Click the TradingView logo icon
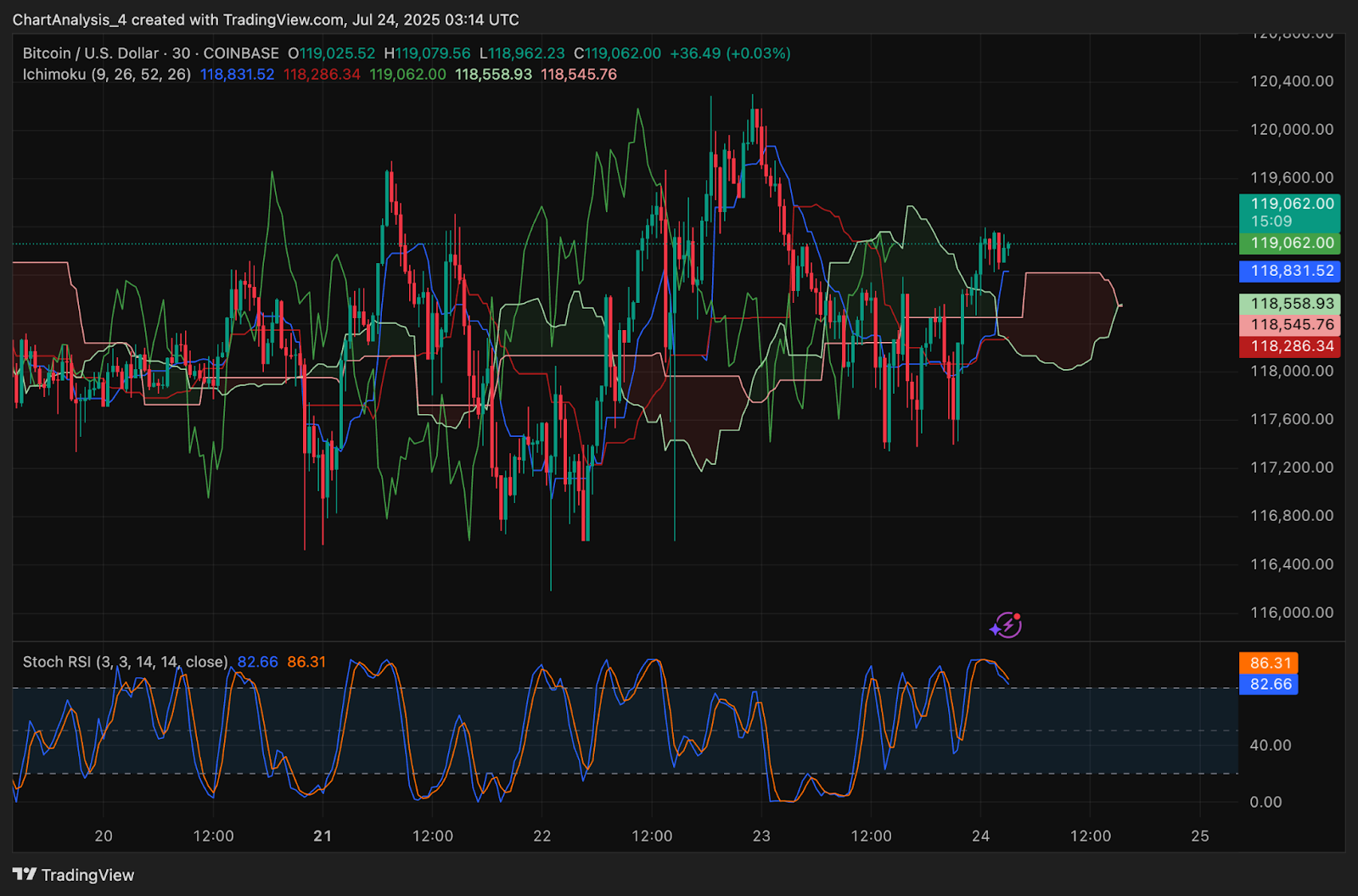 25,874
